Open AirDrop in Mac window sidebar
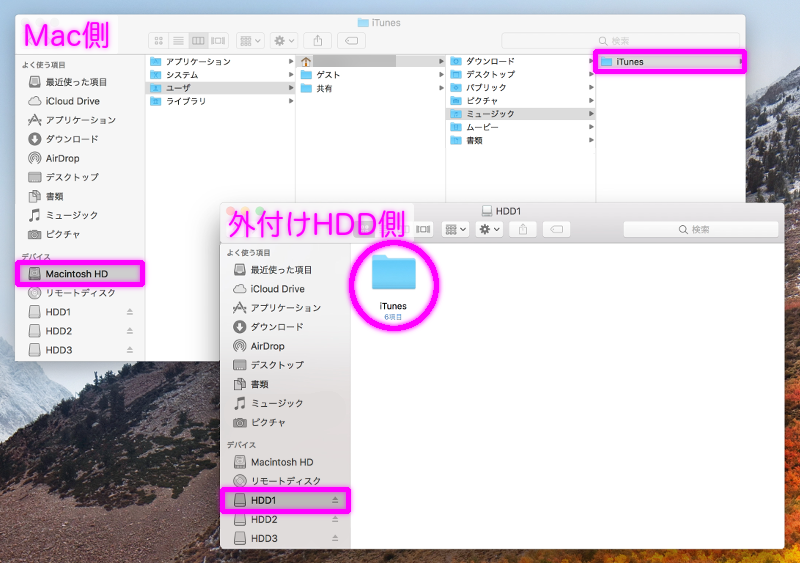Image resolution: width=800 pixels, height=563 pixels. point(54,158)
